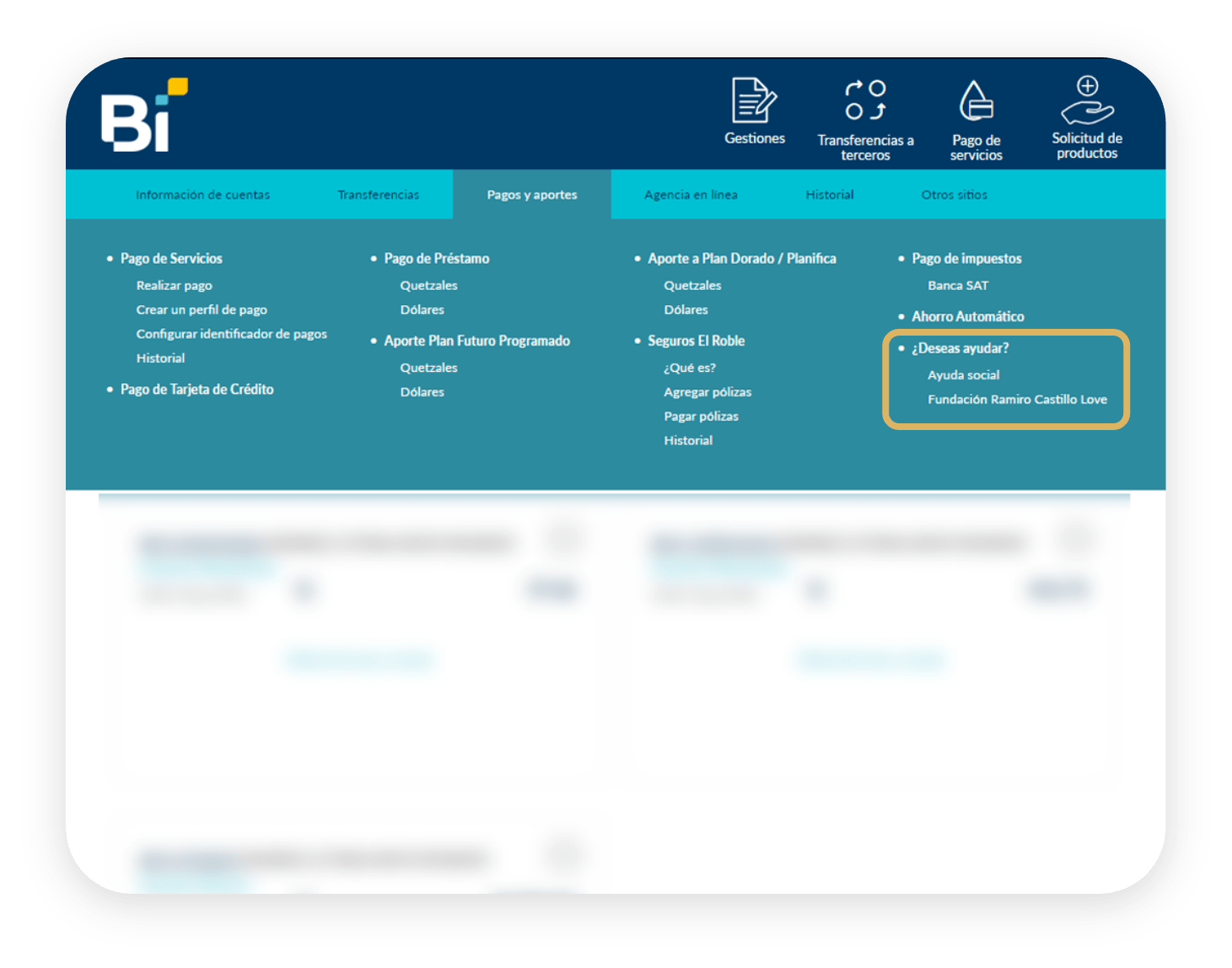Switch to the Transferencias tab

[378, 195]
